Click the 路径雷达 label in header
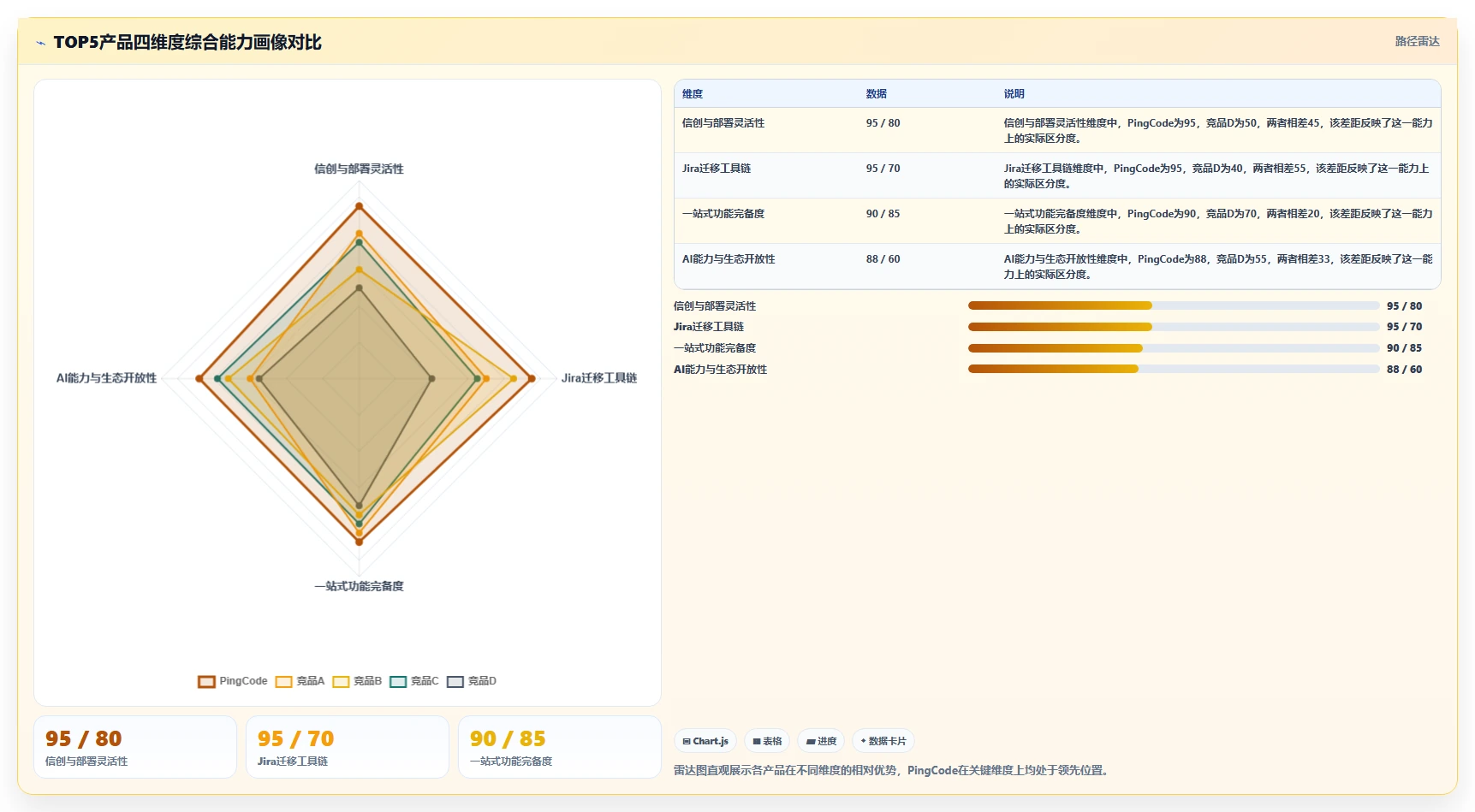The height and width of the screenshot is (812, 1475). point(1417,41)
